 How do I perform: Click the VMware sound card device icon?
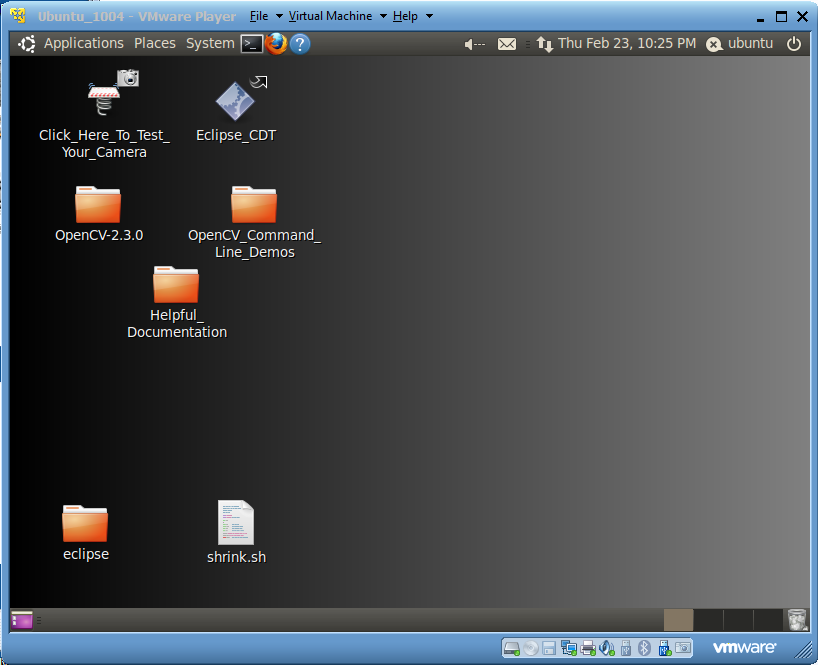(x=607, y=648)
